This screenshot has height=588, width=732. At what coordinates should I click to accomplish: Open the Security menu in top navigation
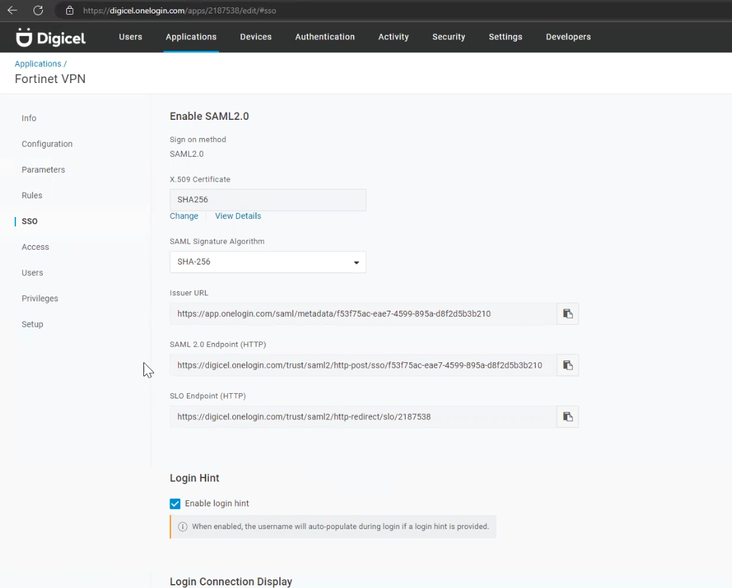448,37
